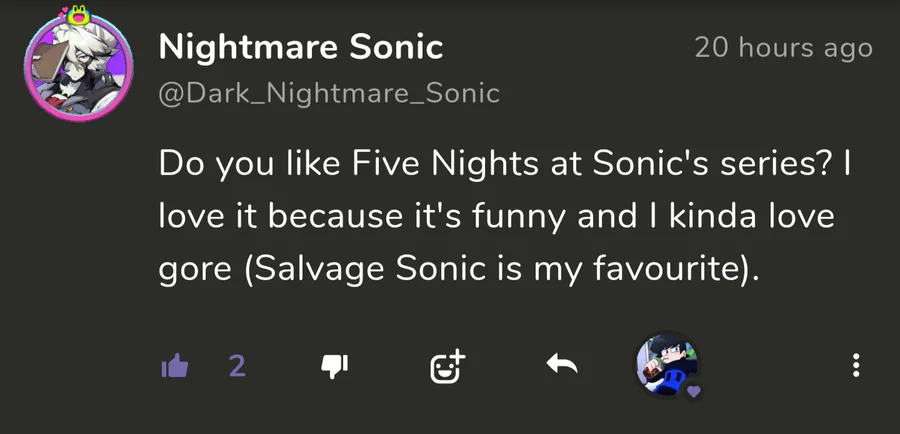The height and width of the screenshot is (434, 900).
Task: Click the Nightmare Sonic display name
Action: 300,46
